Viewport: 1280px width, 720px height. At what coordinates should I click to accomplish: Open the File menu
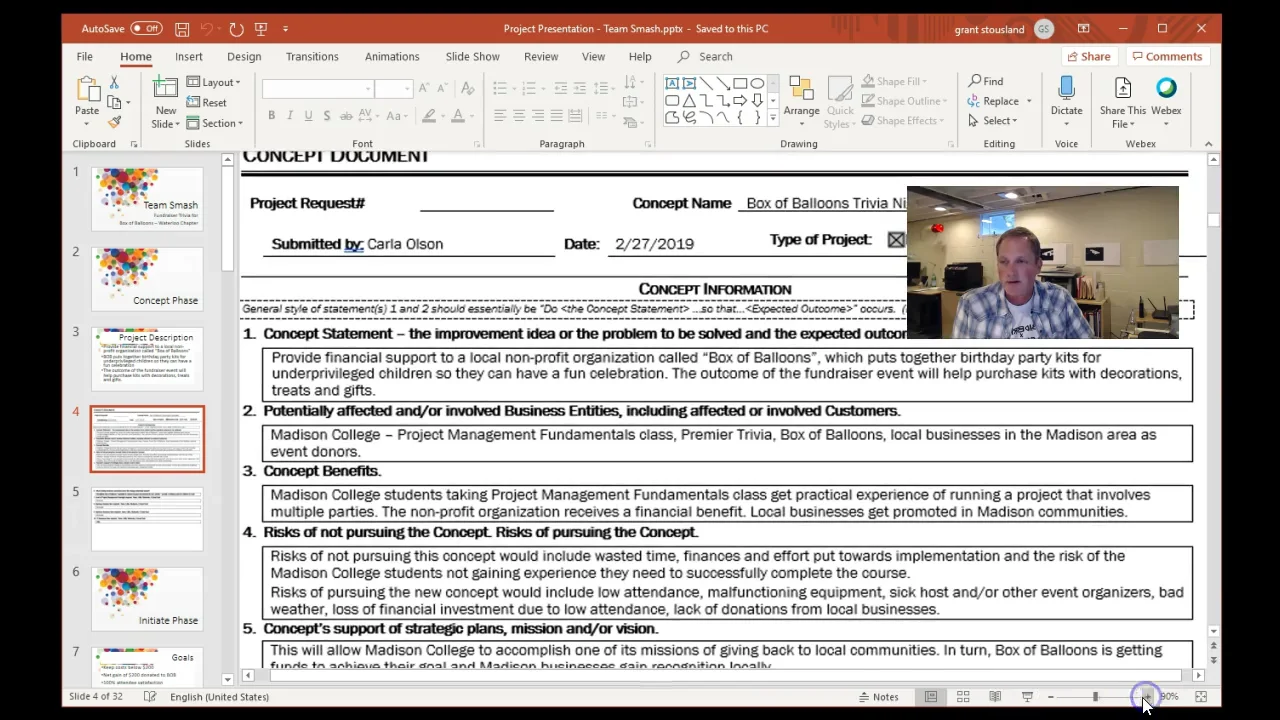point(85,57)
